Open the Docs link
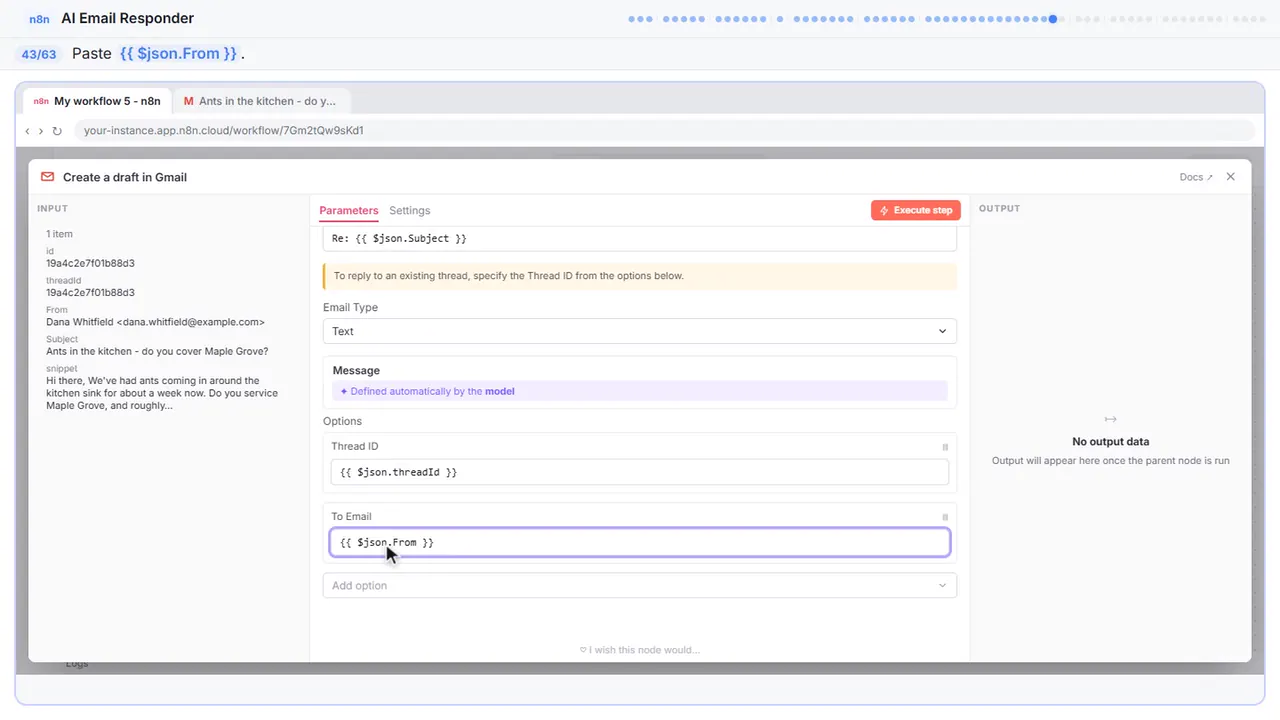 [1196, 177]
